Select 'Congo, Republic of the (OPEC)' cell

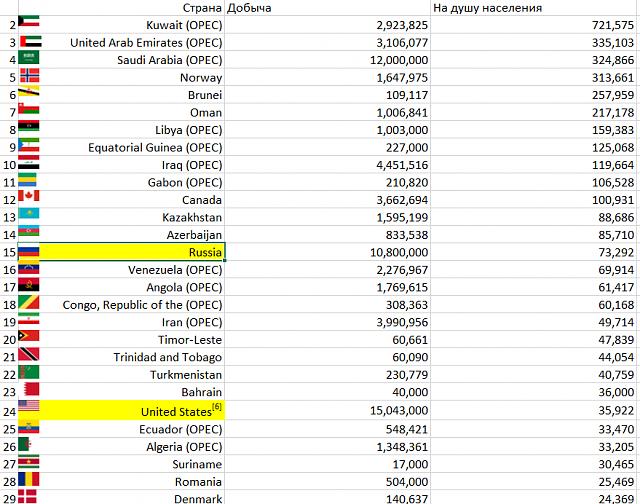[121, 305]
